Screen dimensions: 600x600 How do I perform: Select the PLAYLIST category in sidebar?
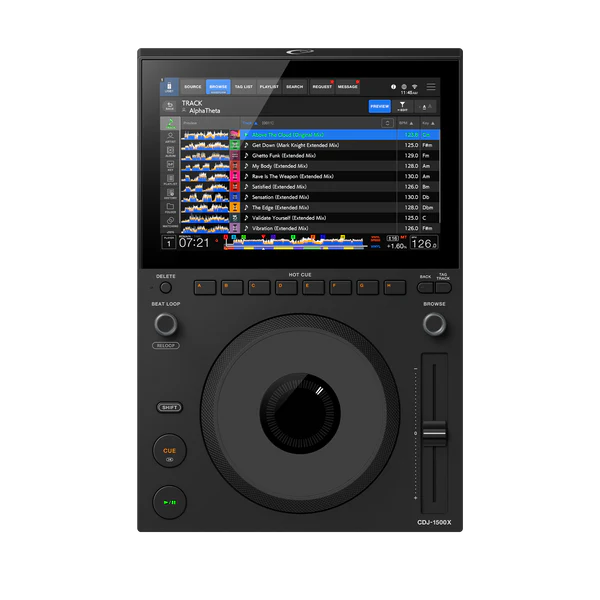[170, 180]
